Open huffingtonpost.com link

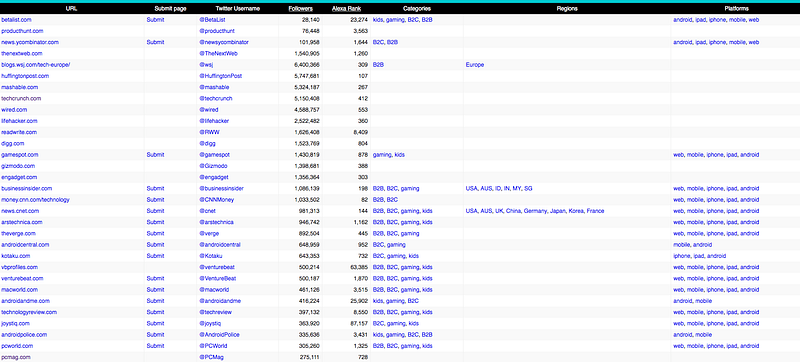(25, 76)
